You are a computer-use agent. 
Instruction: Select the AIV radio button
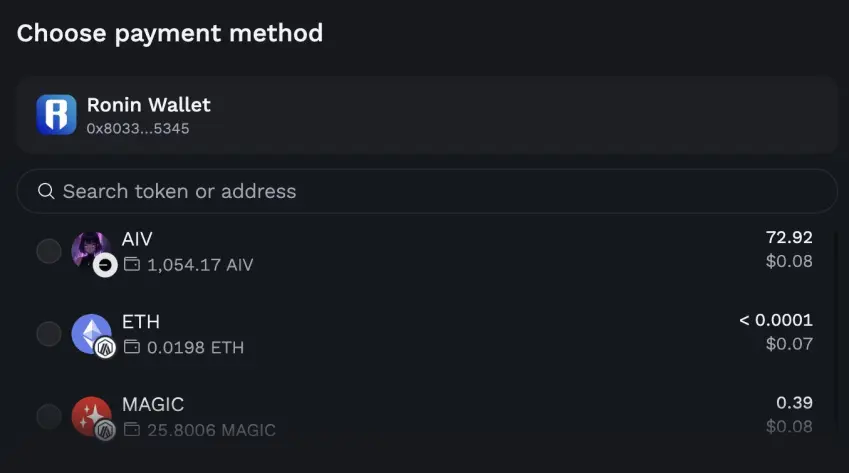[49, 251]
